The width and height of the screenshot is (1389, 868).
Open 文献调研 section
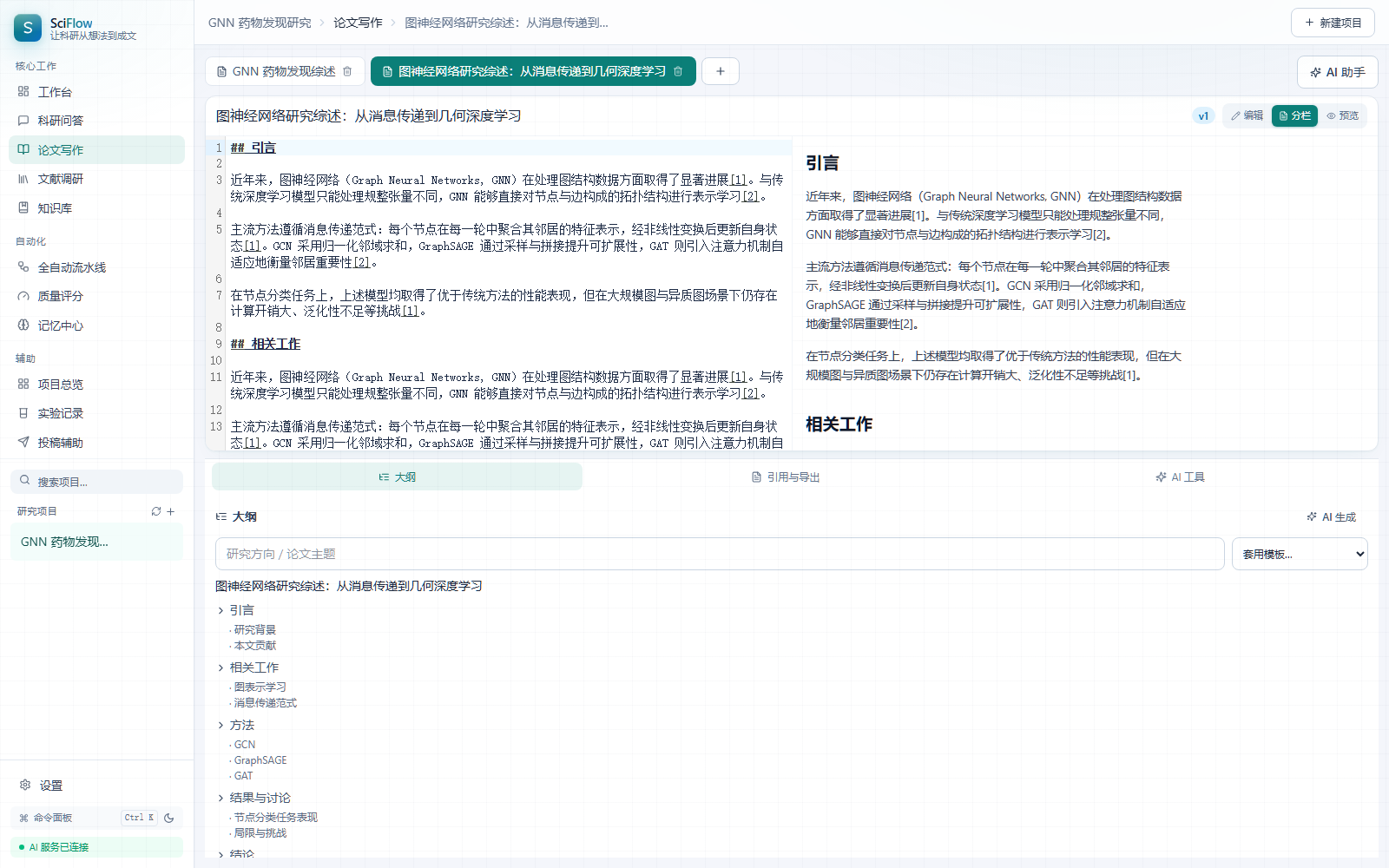point(96,179)
